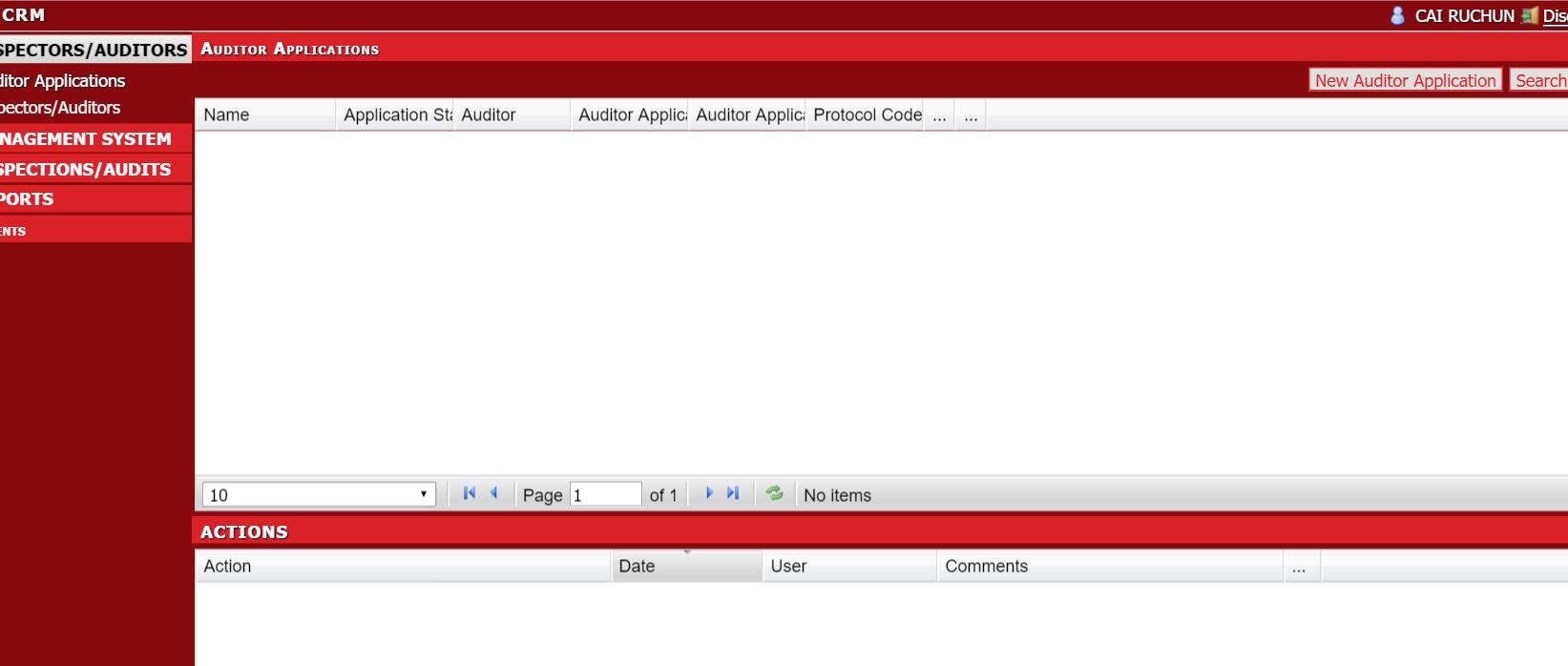Sort by Application Status column header
This screenshot has height=666, width=1568.
tap(395, 114)
